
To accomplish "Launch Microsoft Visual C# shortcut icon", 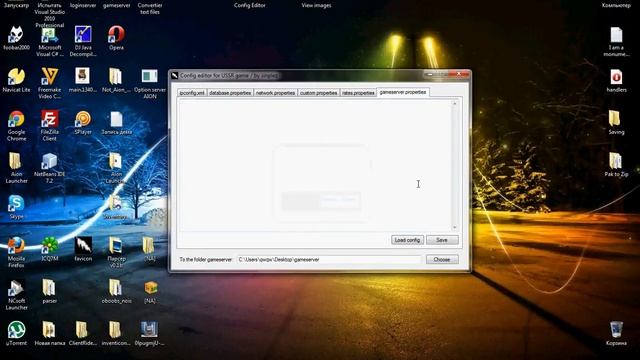I will [50, 35].
